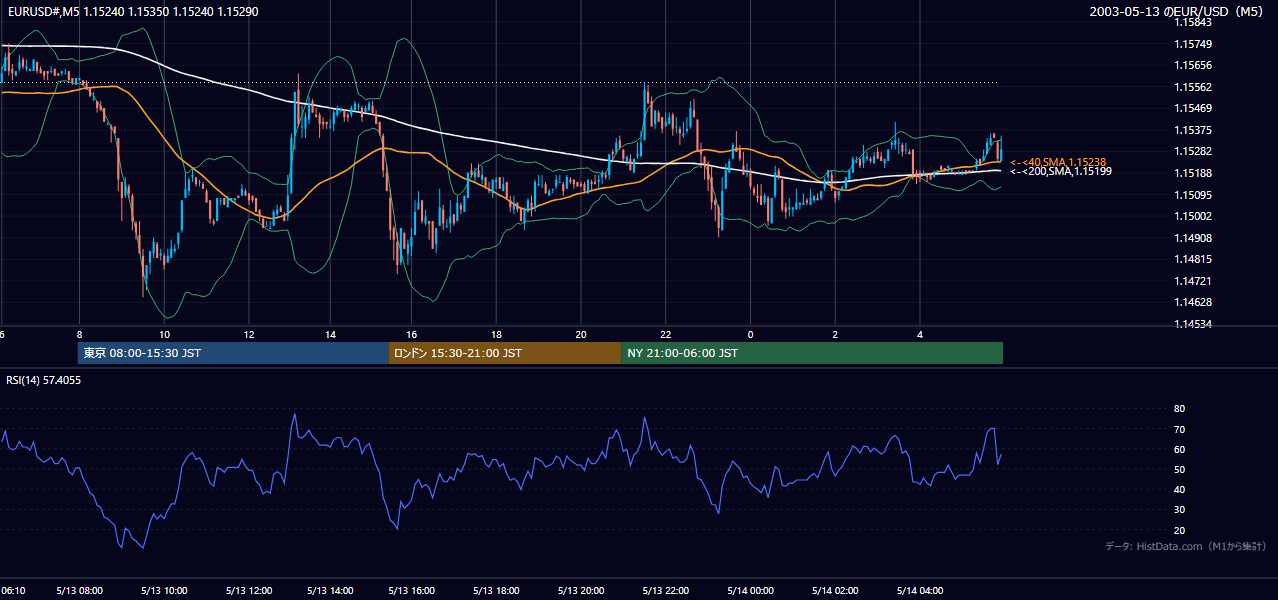Click RSI axis level 50
This screenshot has width=1278, height=600.
1179,469
